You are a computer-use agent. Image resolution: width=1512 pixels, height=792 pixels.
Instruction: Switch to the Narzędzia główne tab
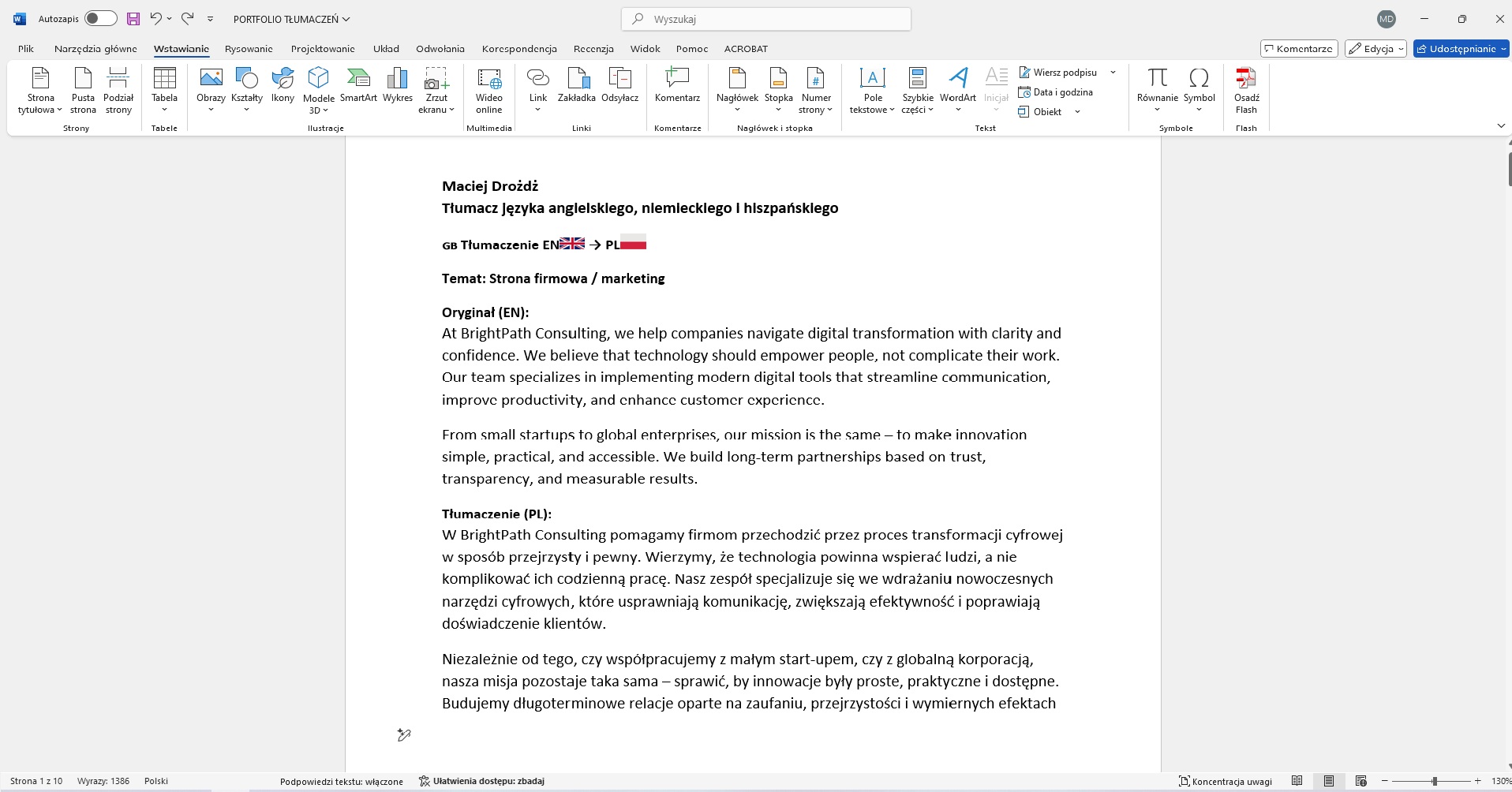click(95, 49)
